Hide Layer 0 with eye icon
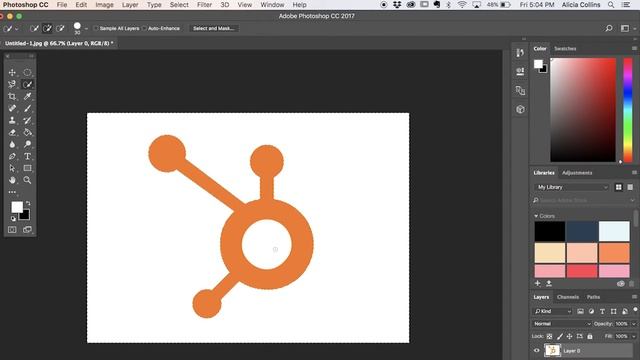640x360 pixels. click(537, 350)
